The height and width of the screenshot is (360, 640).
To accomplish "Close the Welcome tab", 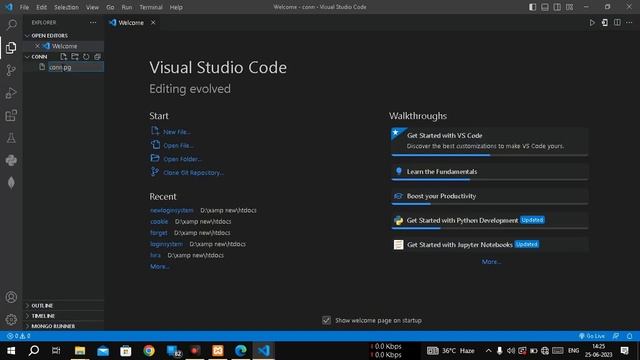I will [153, 22].
